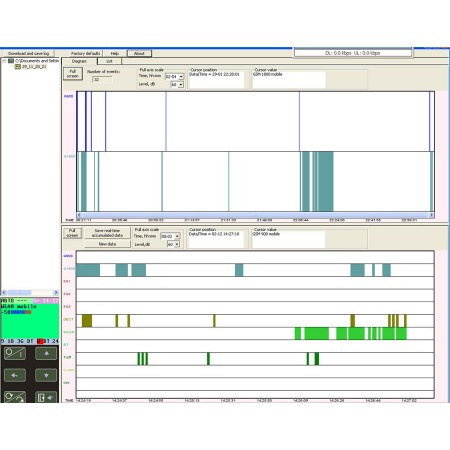450x450 pixels.
Task: Open the Help button
Action: click(115, 53)
